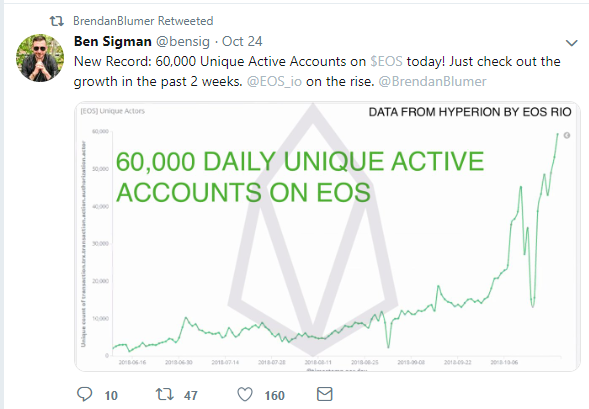
Task: Open tweet options chevron dropdown
Action: coord(572,43)
